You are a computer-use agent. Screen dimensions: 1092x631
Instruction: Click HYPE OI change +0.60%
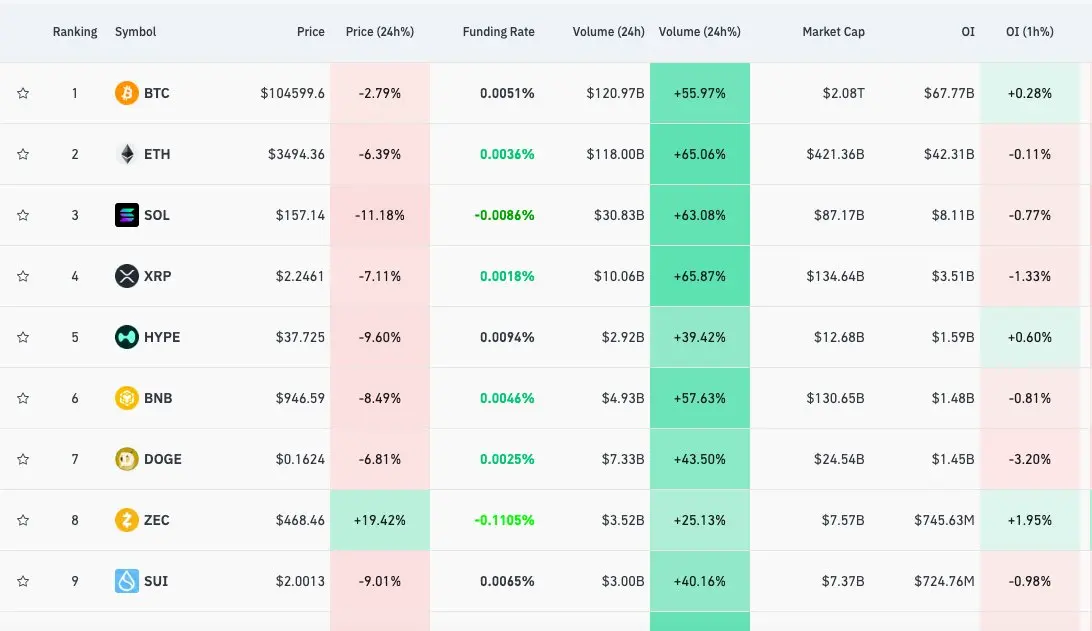pyautogui.click(x=1030, y=337)
